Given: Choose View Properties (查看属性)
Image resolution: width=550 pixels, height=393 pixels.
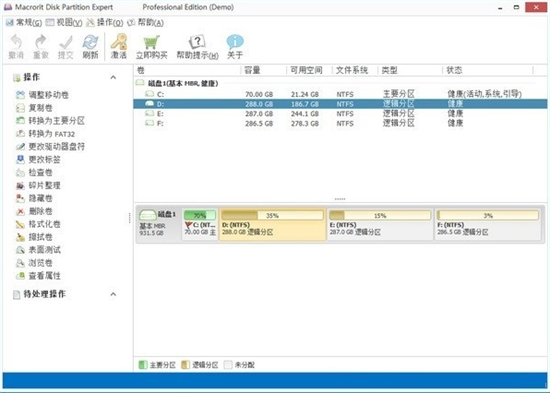Looking at the screenshot, I should point(38,276).
